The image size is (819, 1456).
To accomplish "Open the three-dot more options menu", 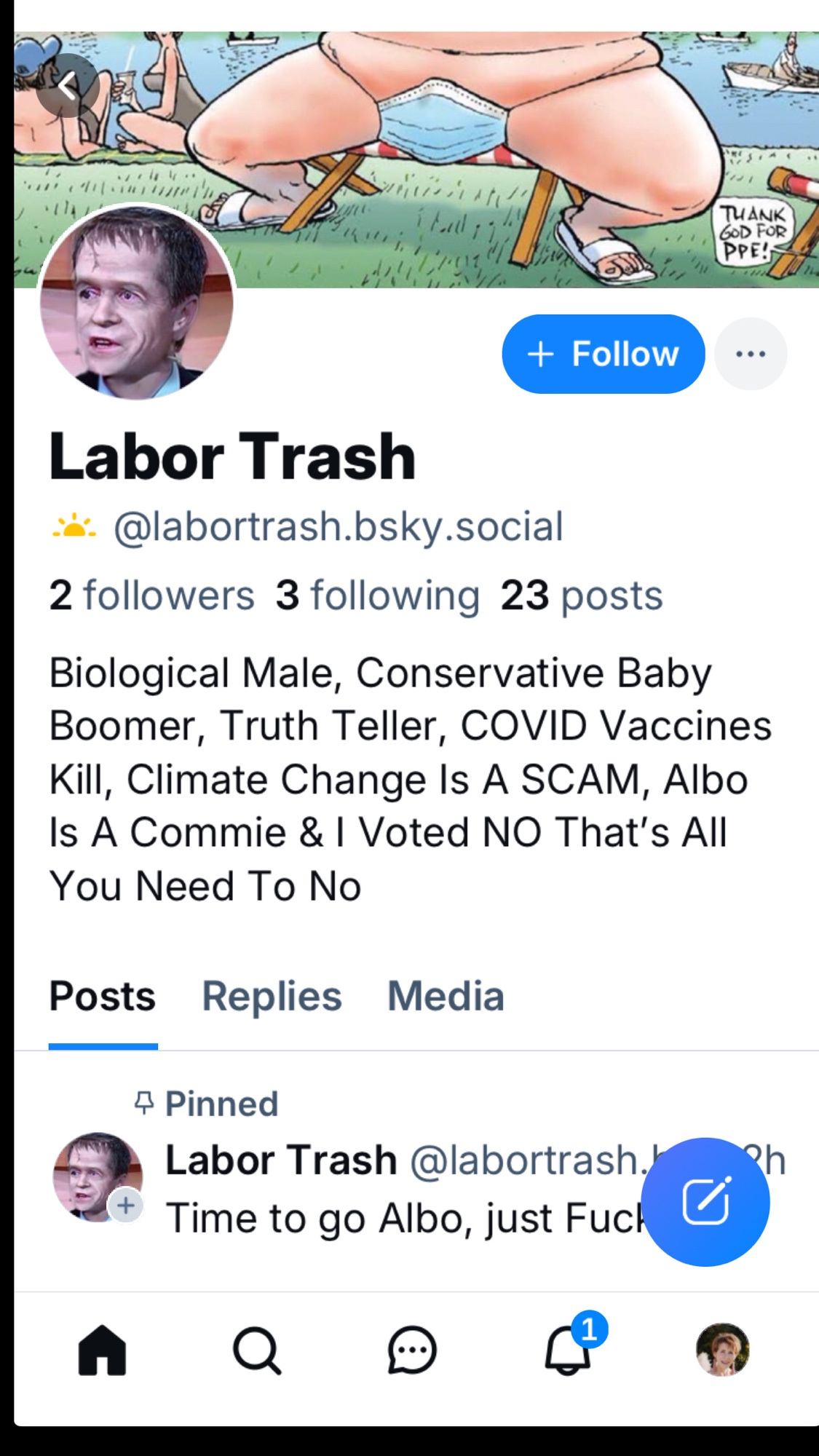I will point(750,354).
